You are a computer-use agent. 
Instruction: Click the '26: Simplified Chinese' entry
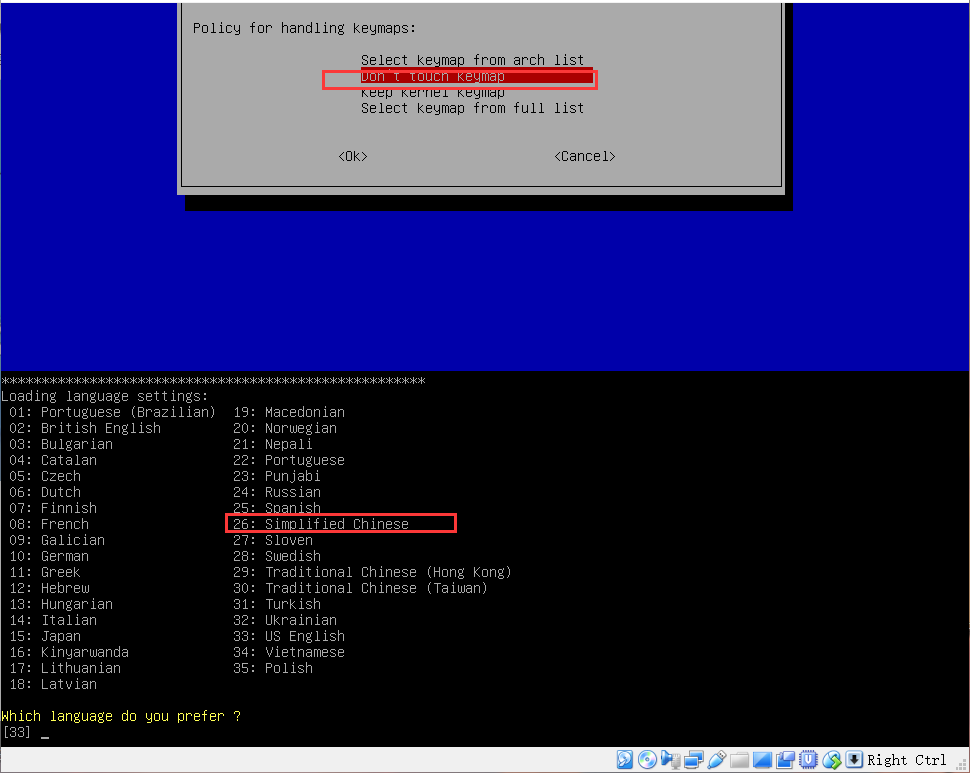(x=320, y=524)
